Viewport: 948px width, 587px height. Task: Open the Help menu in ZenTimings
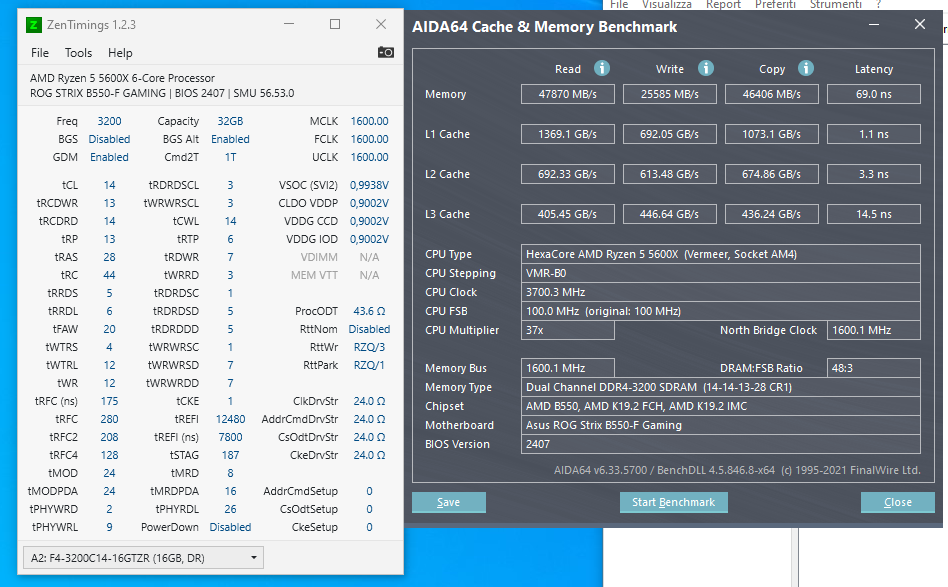(x=120, y=53)
